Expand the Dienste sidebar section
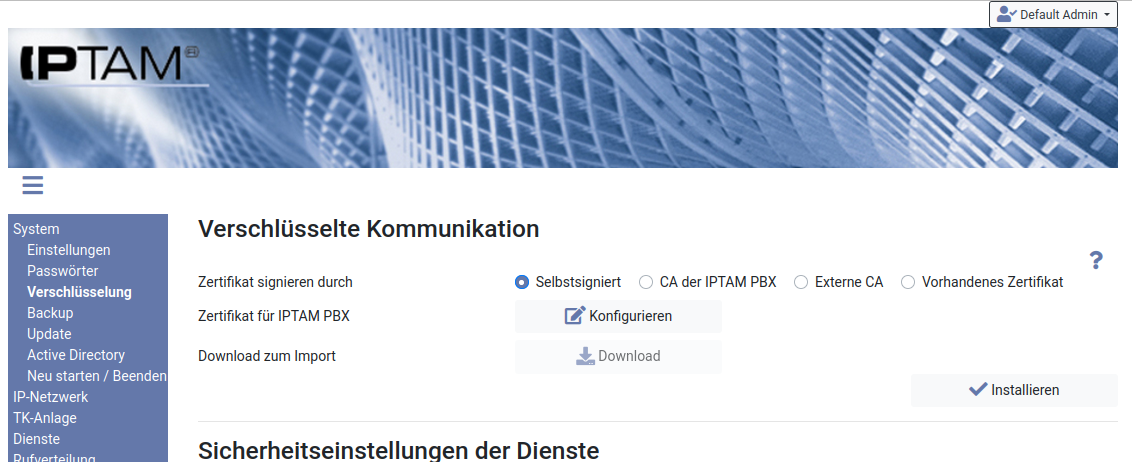Viewport: 1132px width, 462px height. click(x=37, y=439)
